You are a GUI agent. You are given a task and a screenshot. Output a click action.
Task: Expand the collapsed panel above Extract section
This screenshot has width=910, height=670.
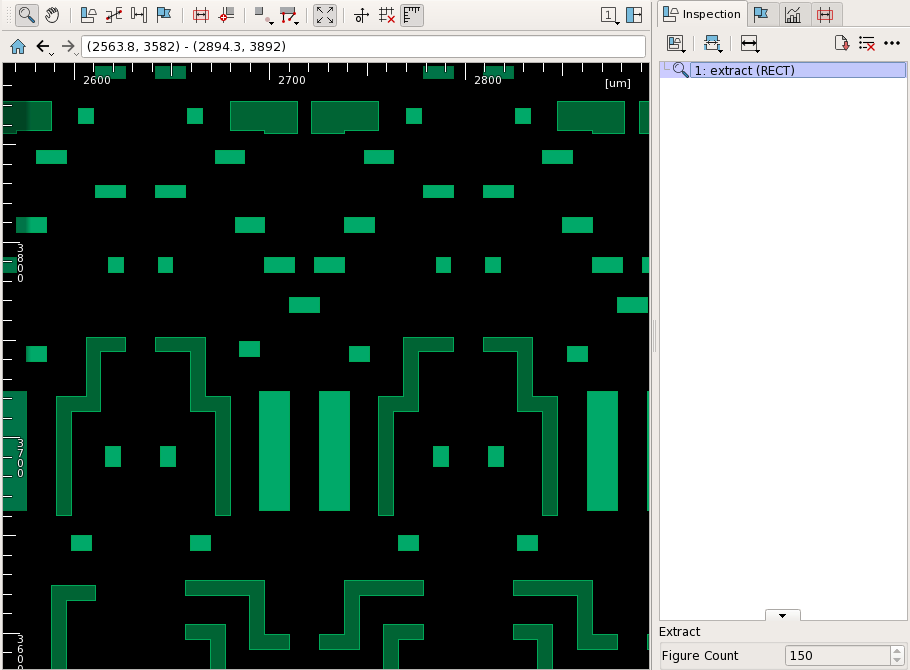(783, 615)
